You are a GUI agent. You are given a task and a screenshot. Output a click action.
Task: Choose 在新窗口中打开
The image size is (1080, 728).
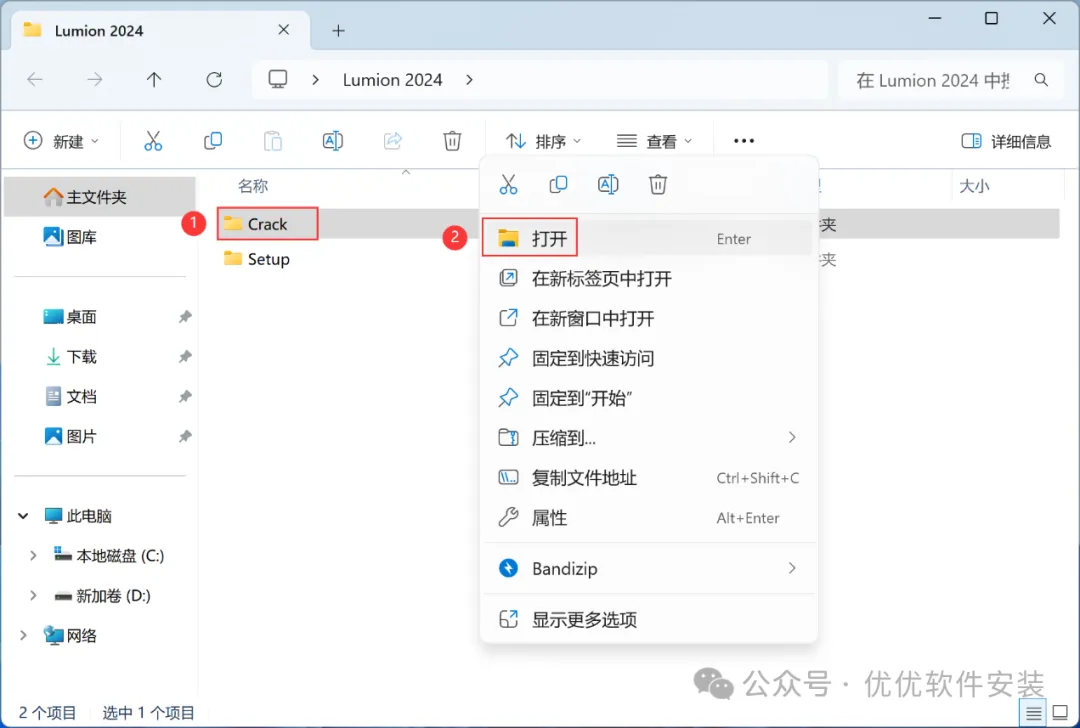pyautogui.click(x=648, y=318)
